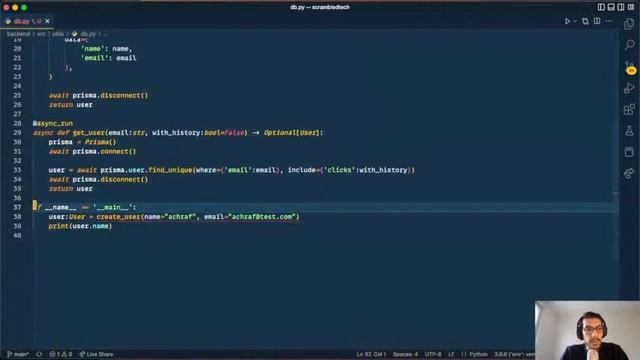This screenshot has width=640, height=360.
Task: Open the Live Share activity bar icon
Action: point(629,173)
